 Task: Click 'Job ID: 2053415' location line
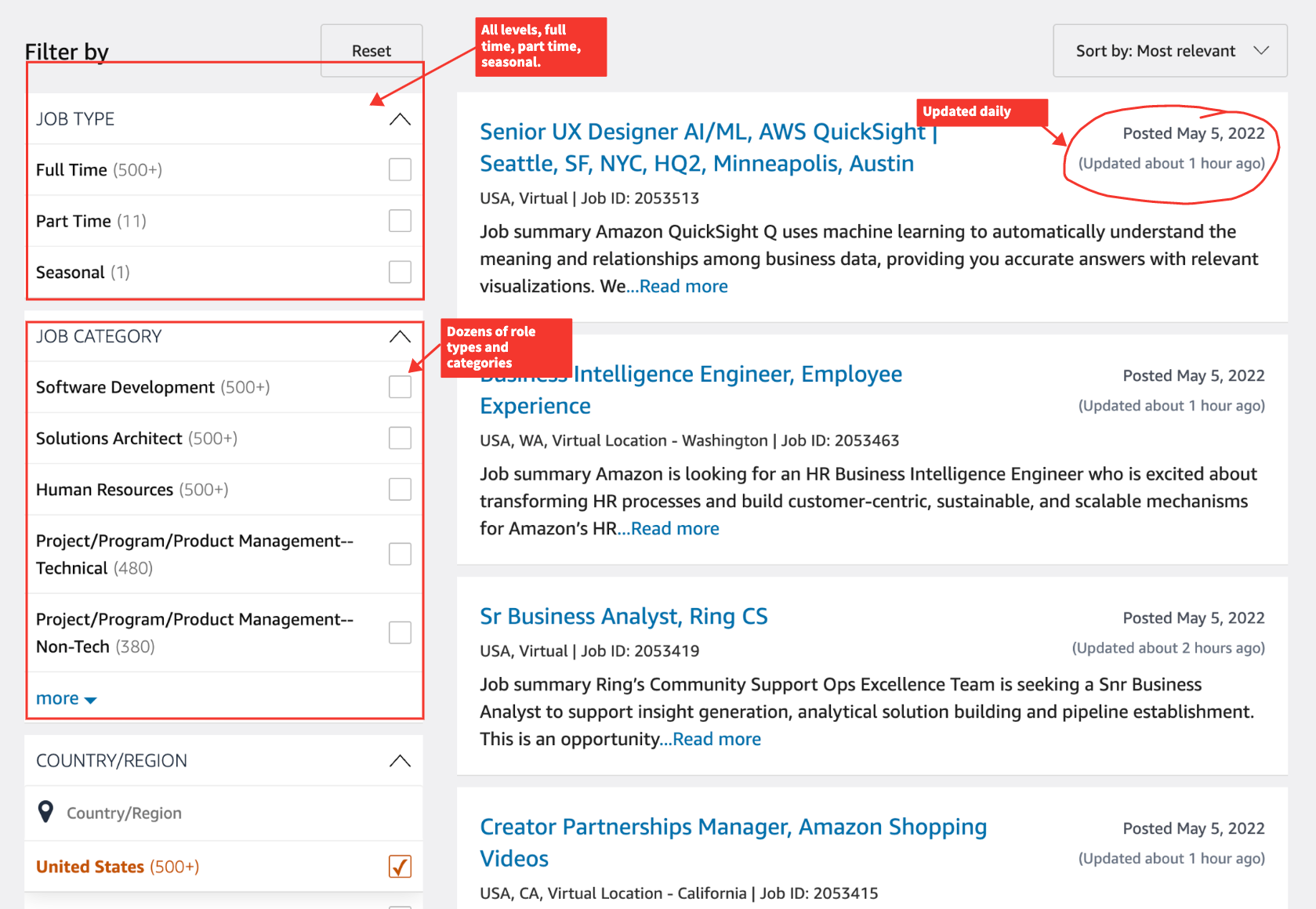(679, 893)
